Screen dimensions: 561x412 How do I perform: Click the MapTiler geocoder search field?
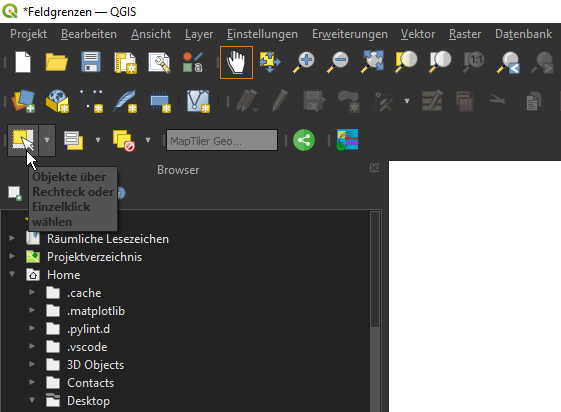[222, 140]
